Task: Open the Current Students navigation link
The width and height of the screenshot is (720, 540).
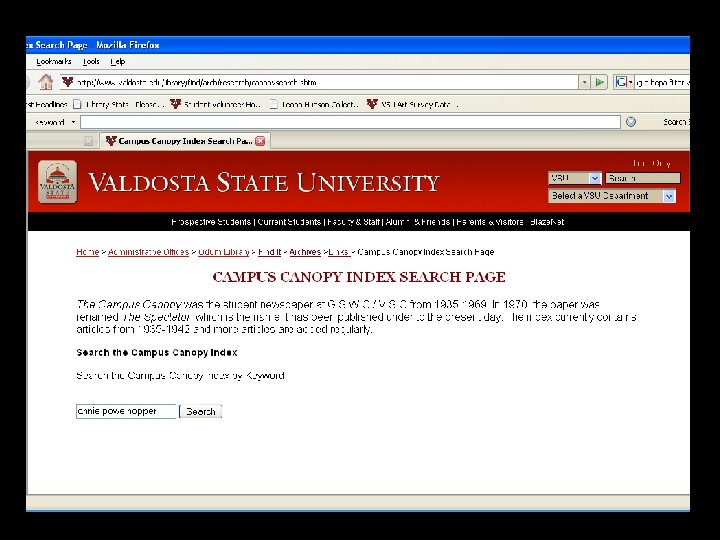Action: [x=289, y=222]
